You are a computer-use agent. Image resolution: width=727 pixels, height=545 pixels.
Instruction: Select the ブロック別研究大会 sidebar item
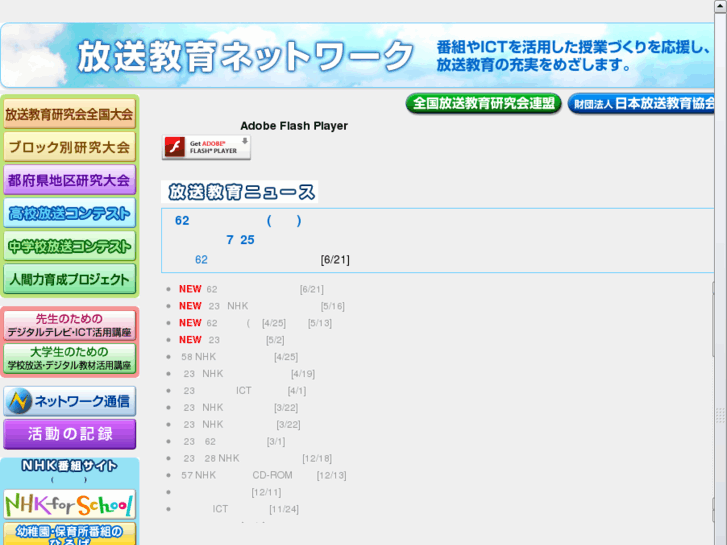point(70,147)
